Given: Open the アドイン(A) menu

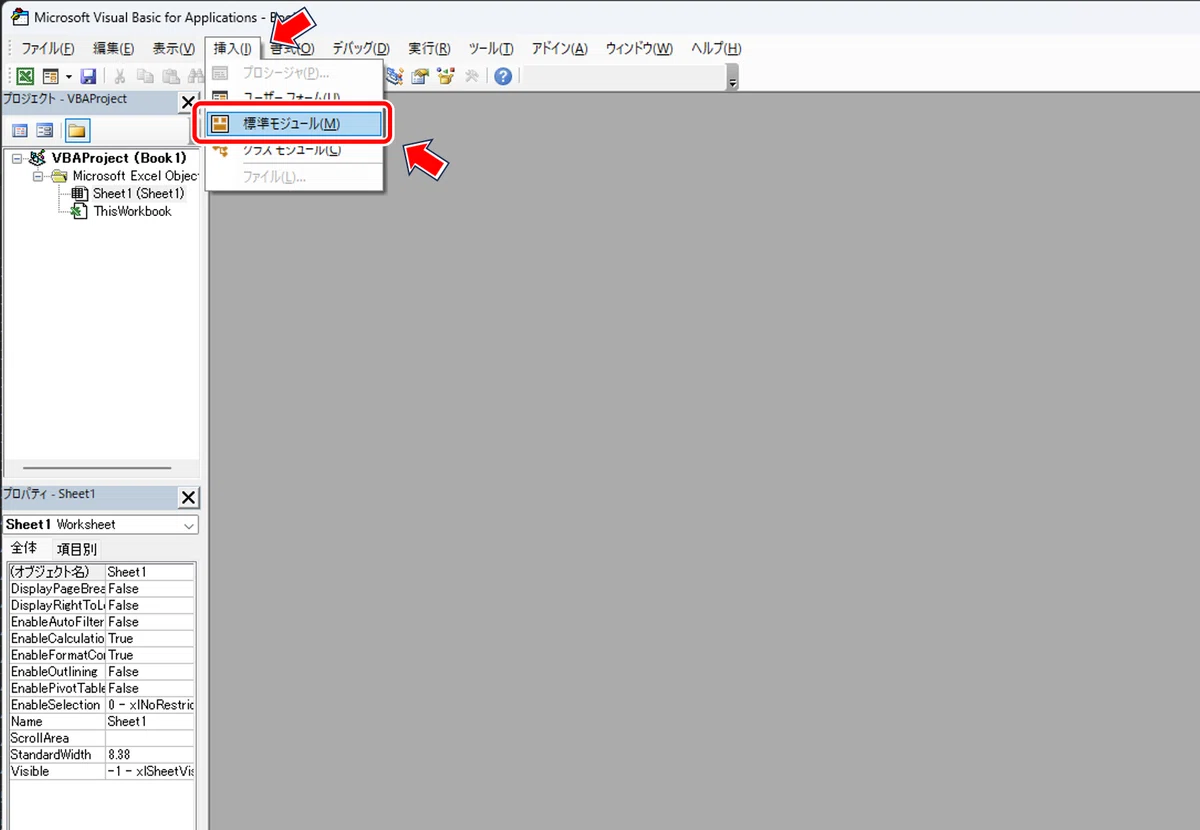Looking at the screenshot, I should point(559,48).
